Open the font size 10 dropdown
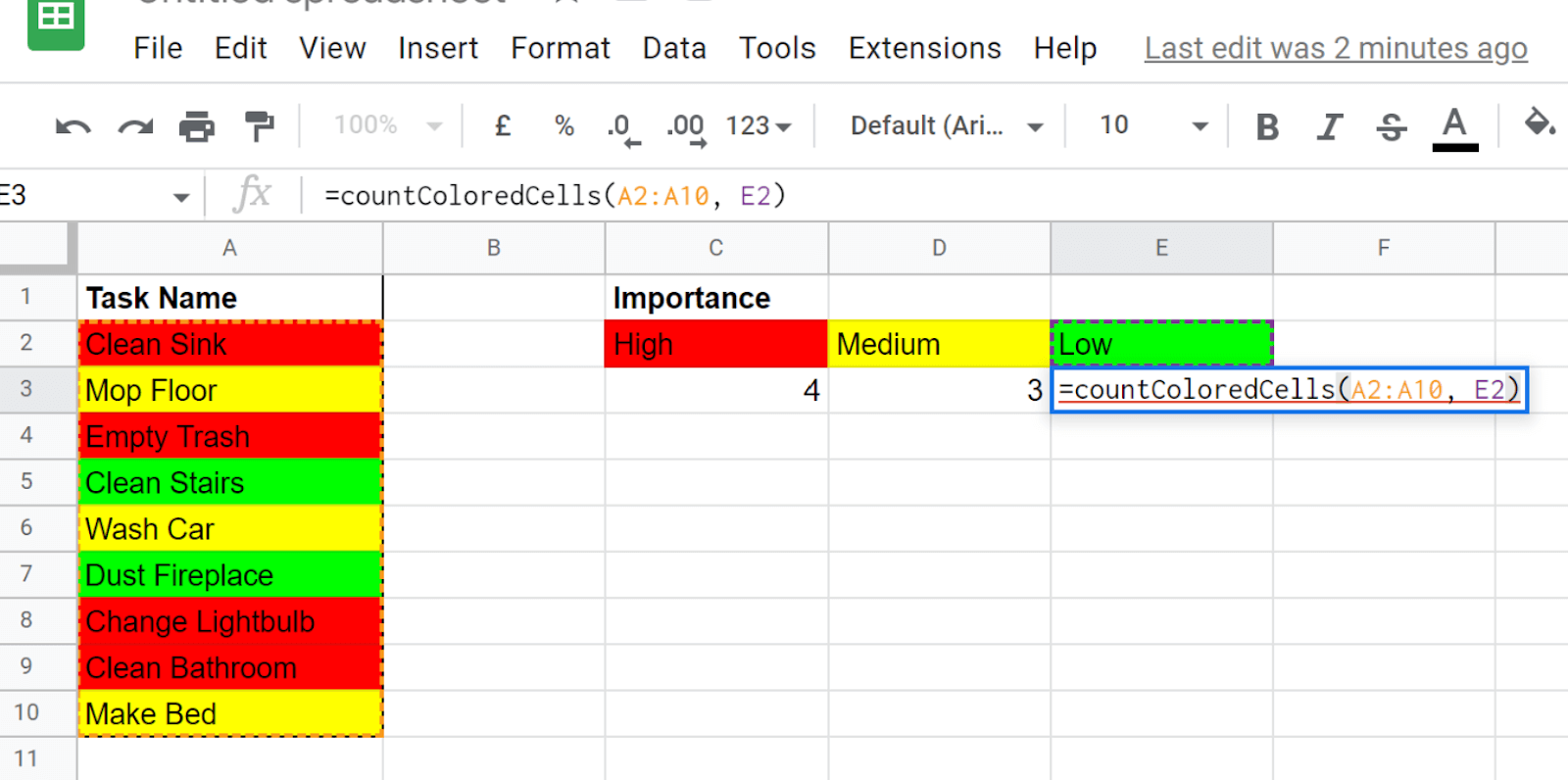This screenshot has height=780, width=1568. [1152, 125]
